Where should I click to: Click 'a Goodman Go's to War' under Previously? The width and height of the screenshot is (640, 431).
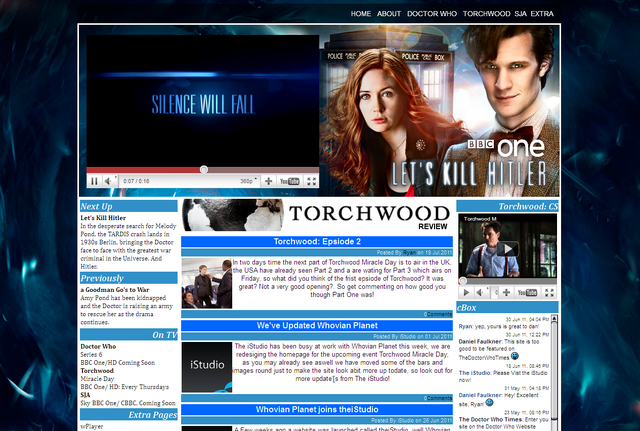point(115,290)
